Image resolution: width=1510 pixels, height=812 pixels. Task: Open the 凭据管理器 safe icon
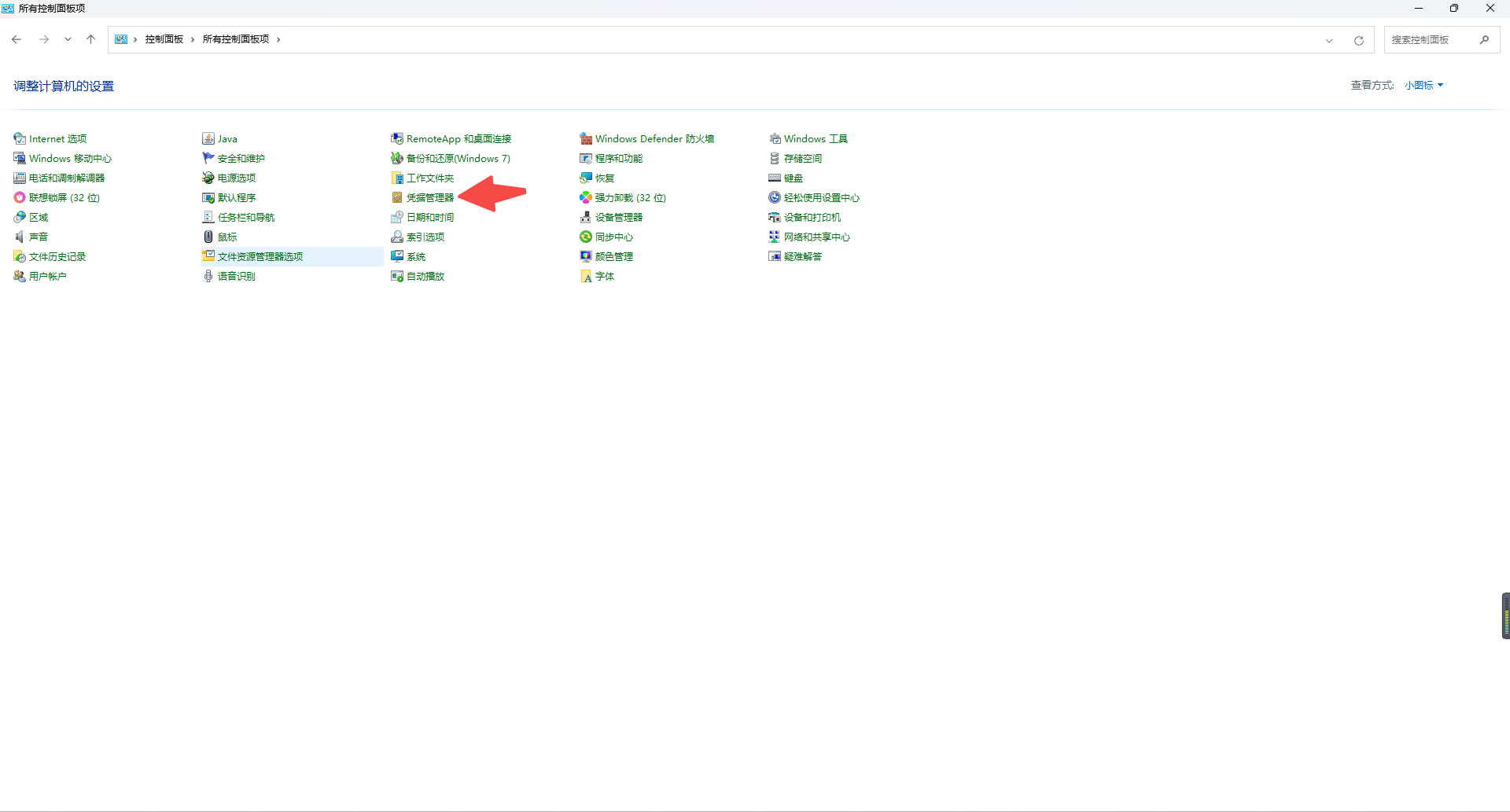(x=397, y=197)
